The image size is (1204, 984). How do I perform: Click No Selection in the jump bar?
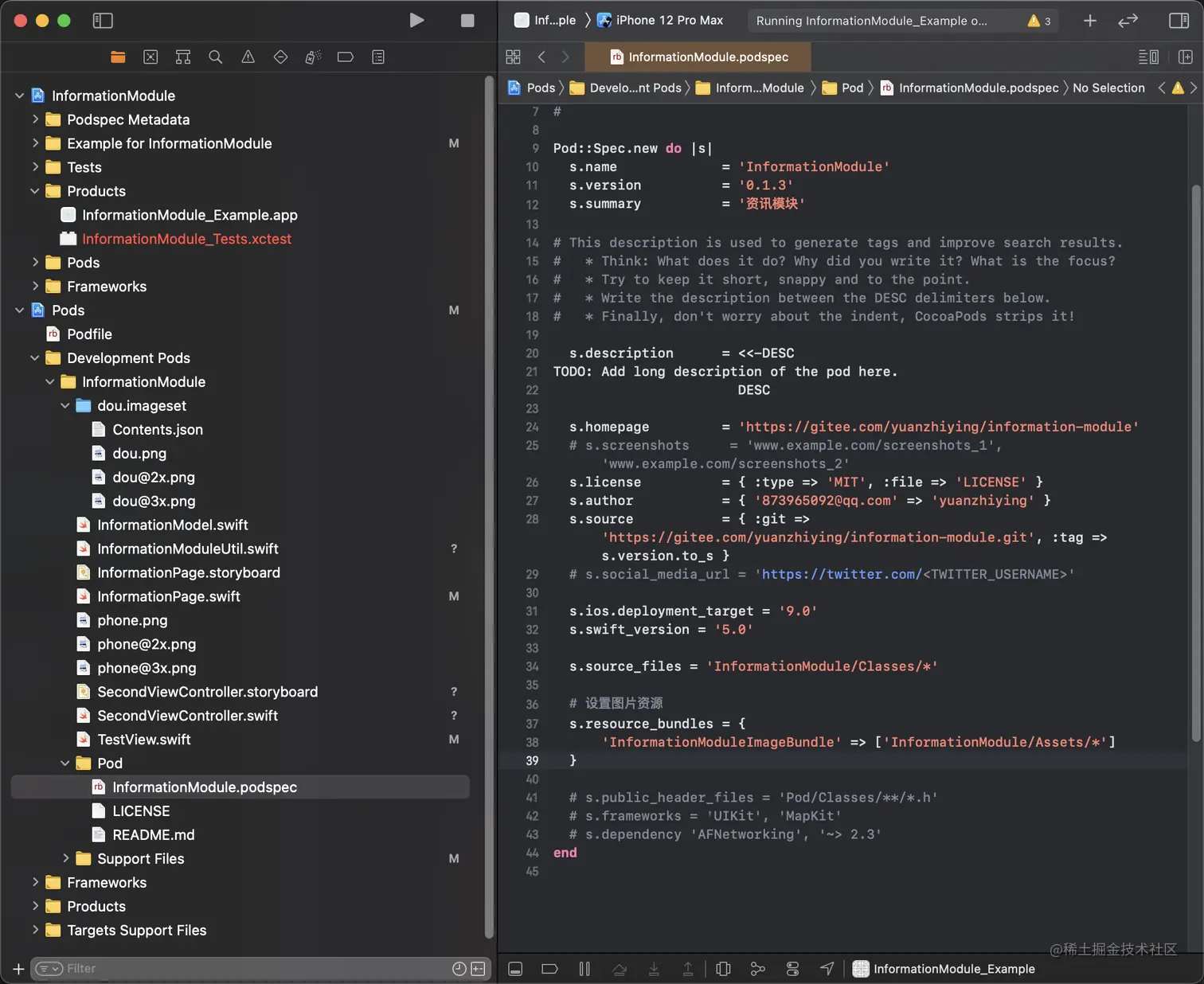pos(1108,88)
